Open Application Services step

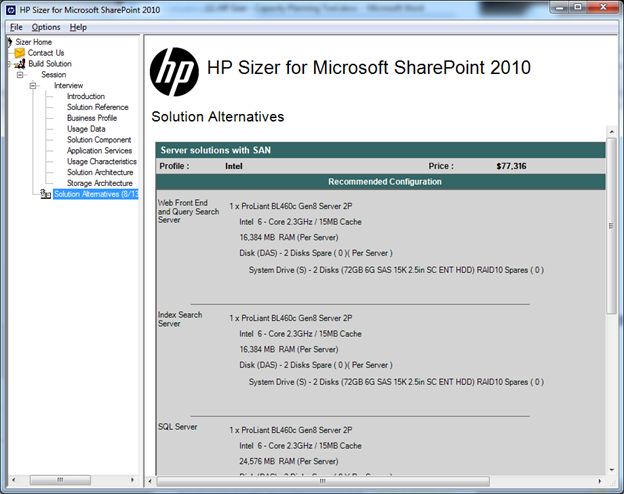click(x=99, y=150)
